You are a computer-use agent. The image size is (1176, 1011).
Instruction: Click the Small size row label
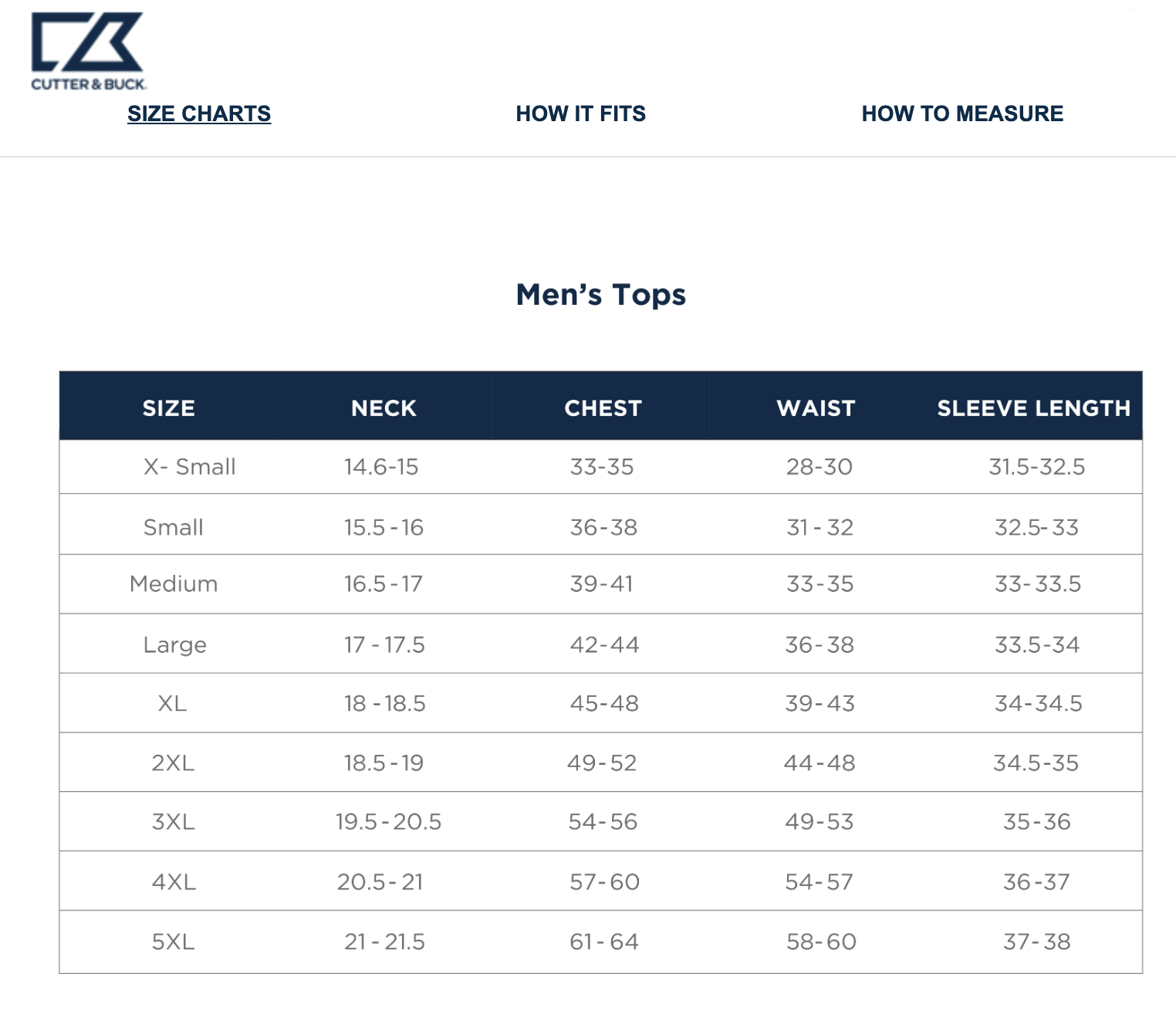[x=173, y=526]
